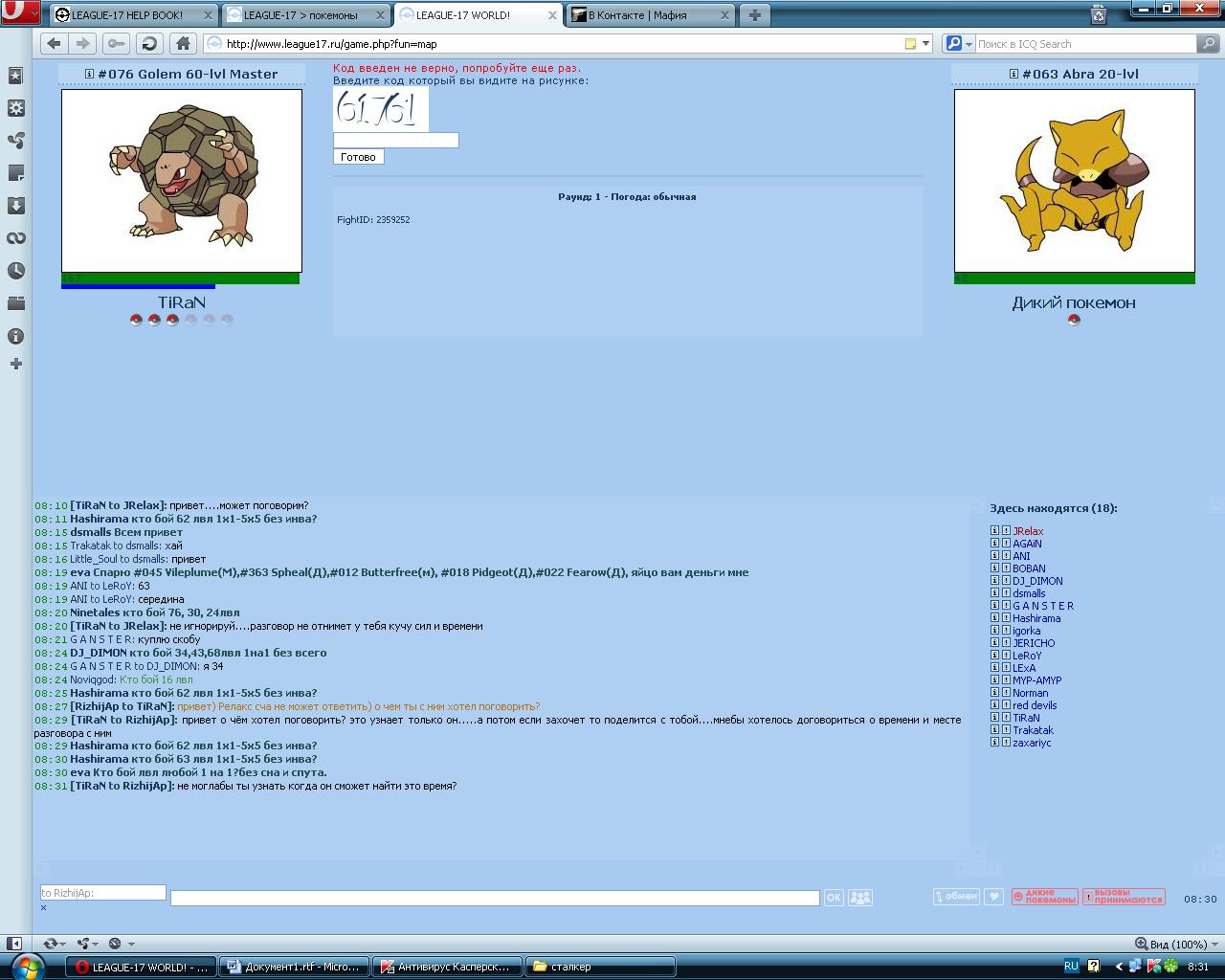
Task: Open сталкер folder in taskbar
Action: click(601, 967)
